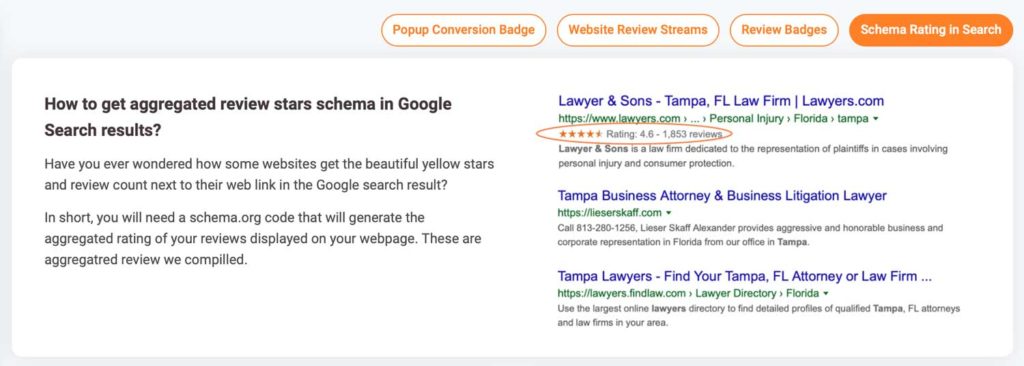
Task: Click the Lawyer & Sons description snippet
Action: [753, 157]
